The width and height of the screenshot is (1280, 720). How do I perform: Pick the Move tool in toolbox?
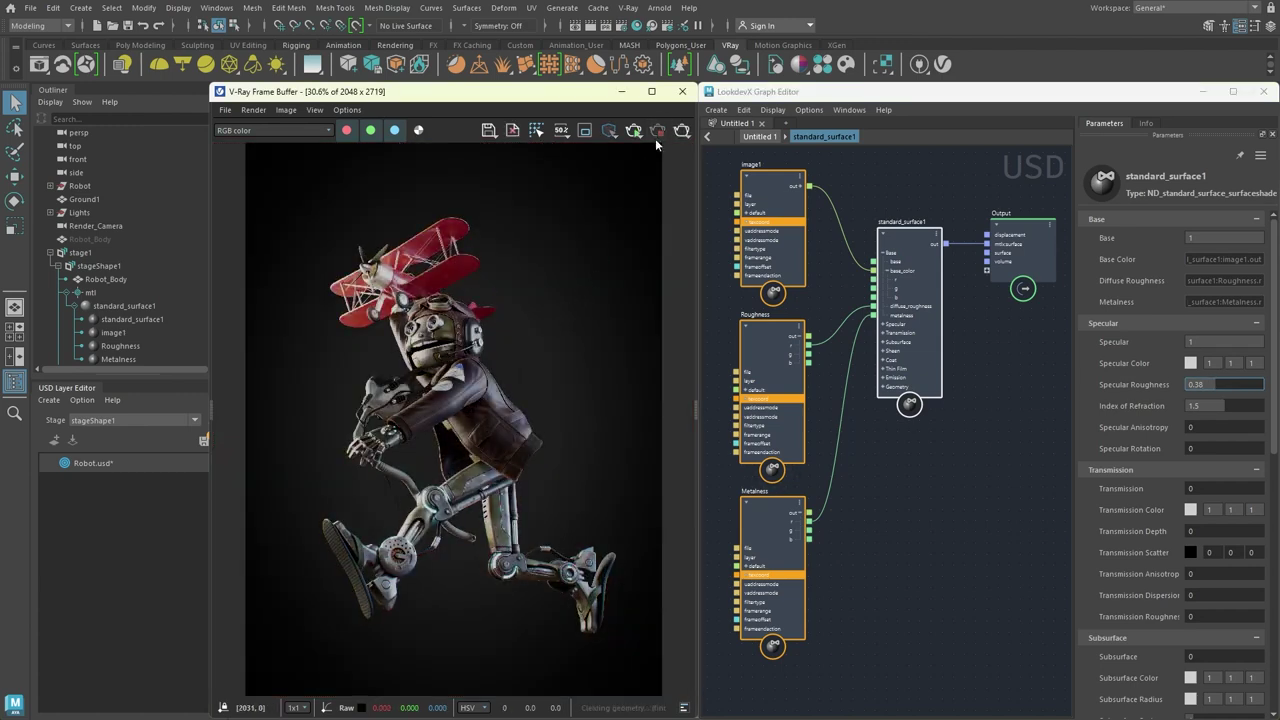click(x=15, y=177)
